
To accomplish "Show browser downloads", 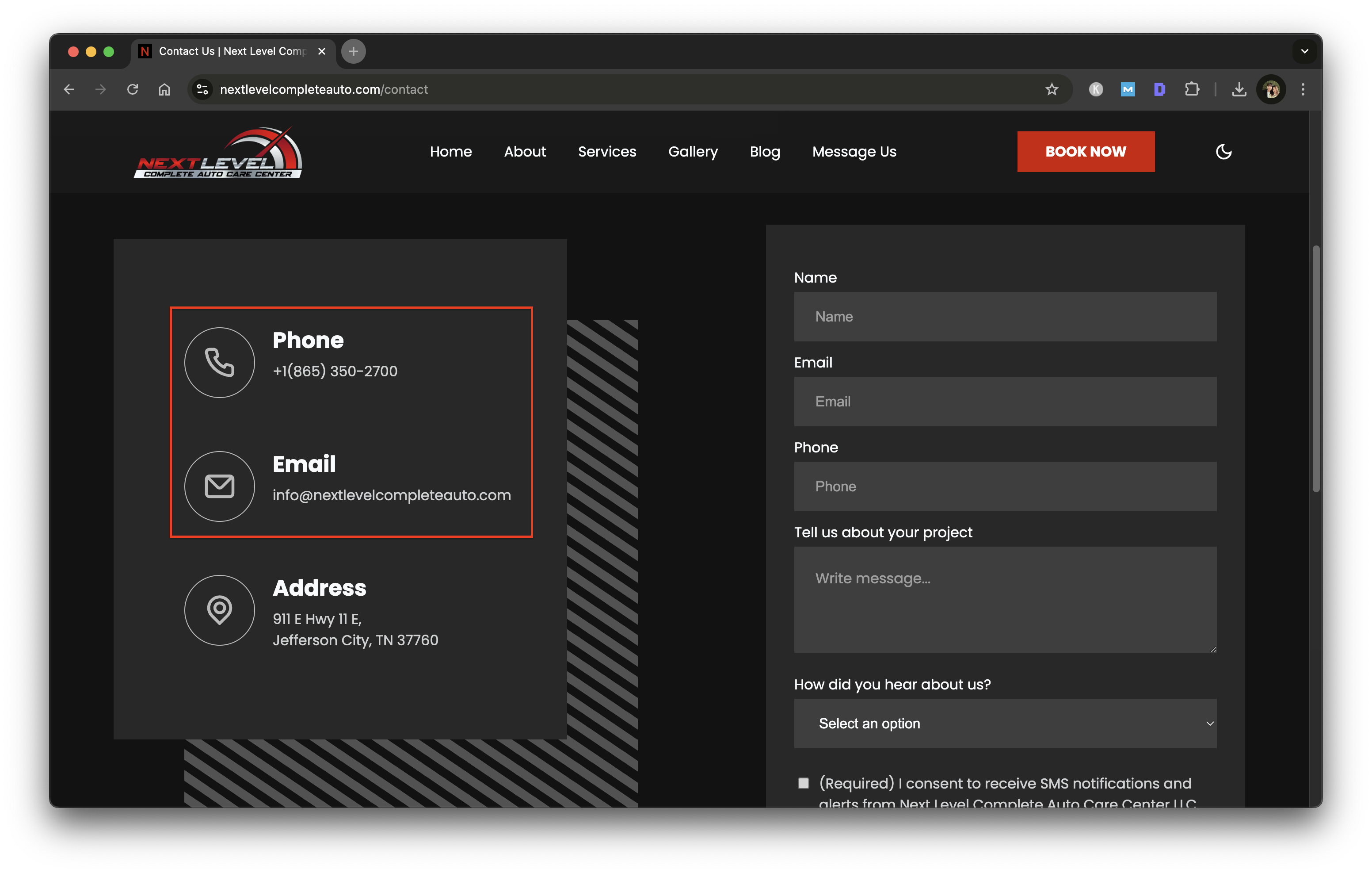I will pos(1239,89).
